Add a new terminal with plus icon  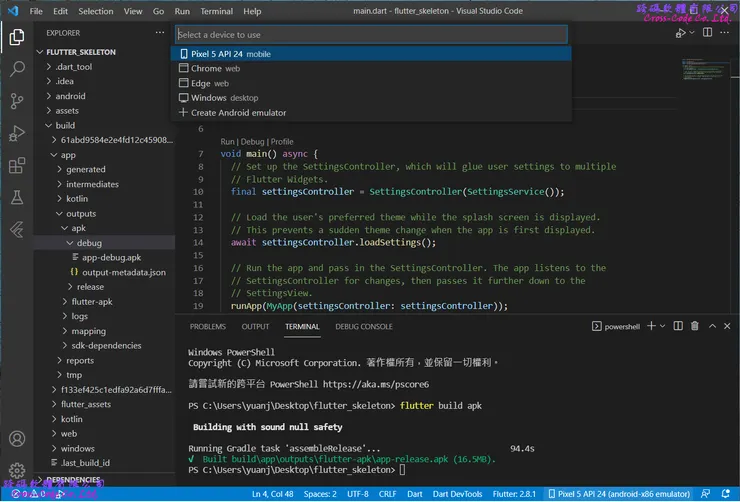coord(651,326)
